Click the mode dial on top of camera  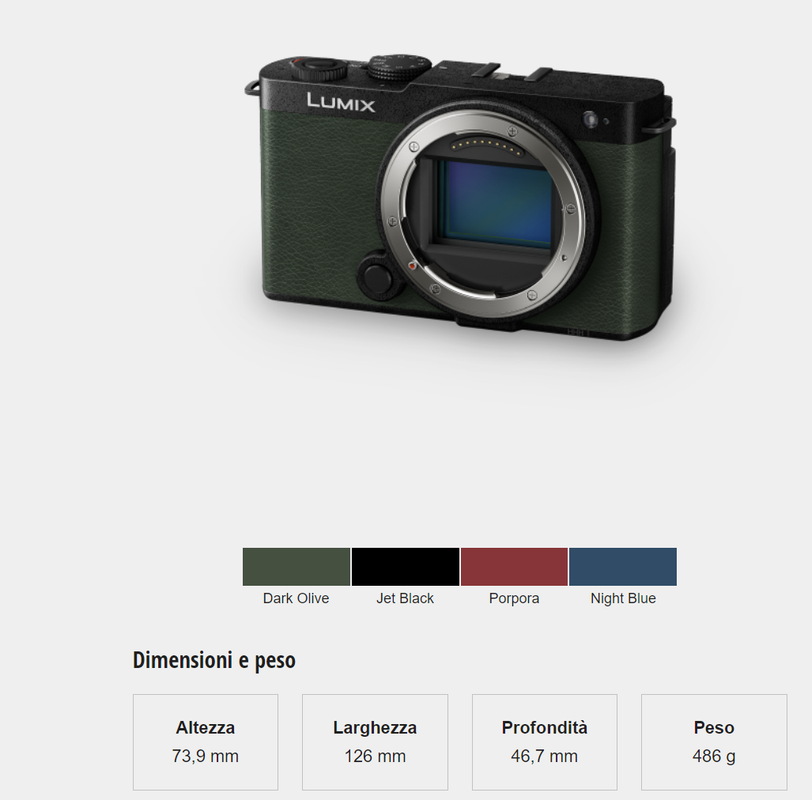click(x=399, y=66)
